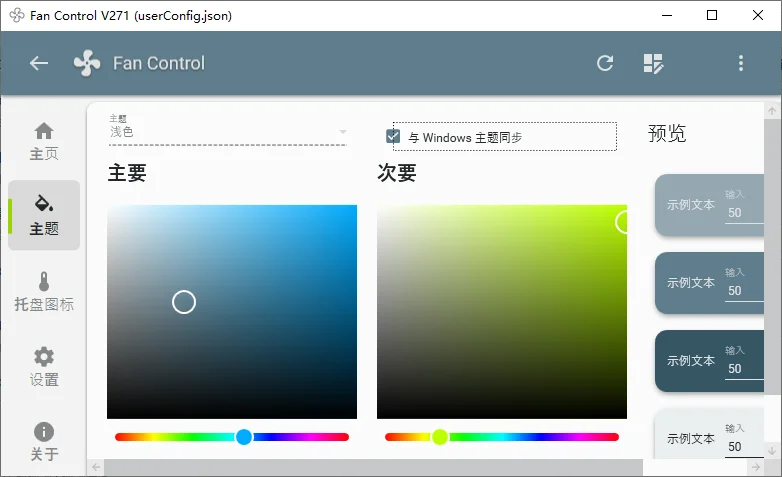Go back with the left arrow icon
Viewport: 782px width, 477px height.
pos(39,63)
